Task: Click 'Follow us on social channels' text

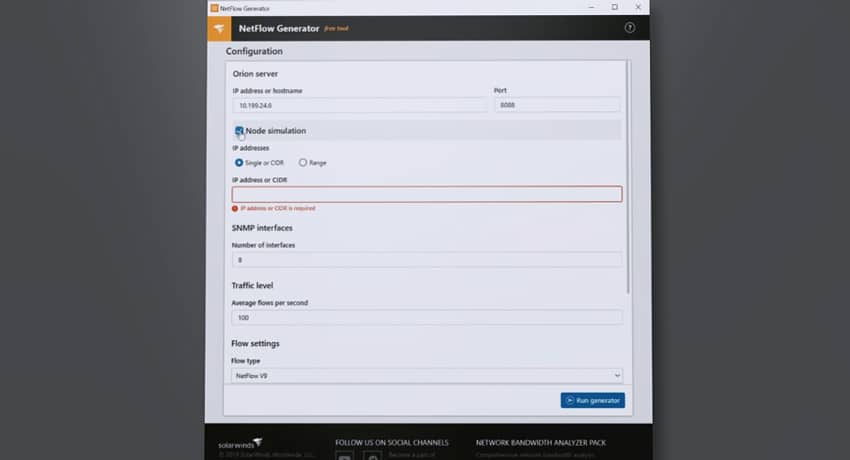Action: pos(392,443)
